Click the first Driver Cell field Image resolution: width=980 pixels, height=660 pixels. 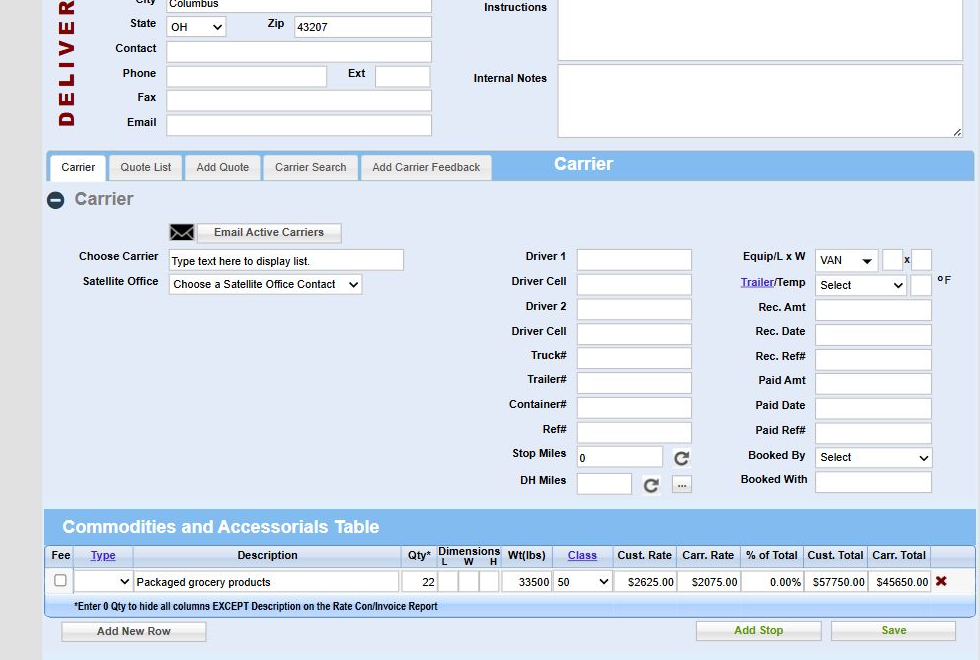pyautogui.click(x=634, y=285)
